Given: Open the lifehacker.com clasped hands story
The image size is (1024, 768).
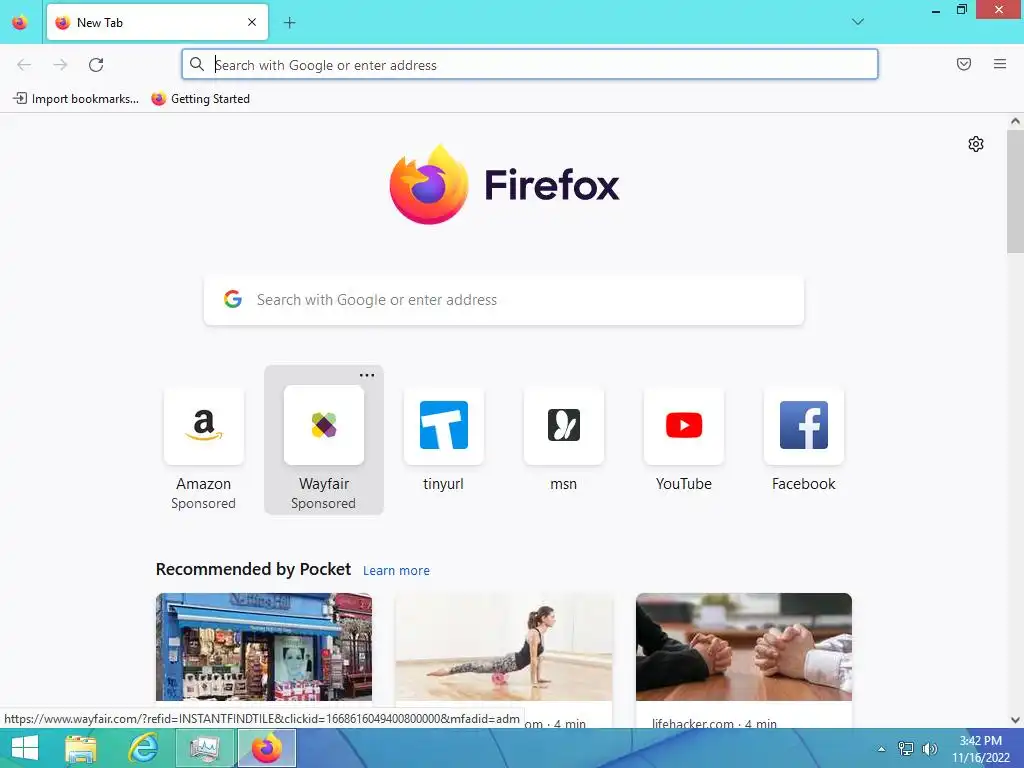Looking at the screenshot, I should pos(744,647).
